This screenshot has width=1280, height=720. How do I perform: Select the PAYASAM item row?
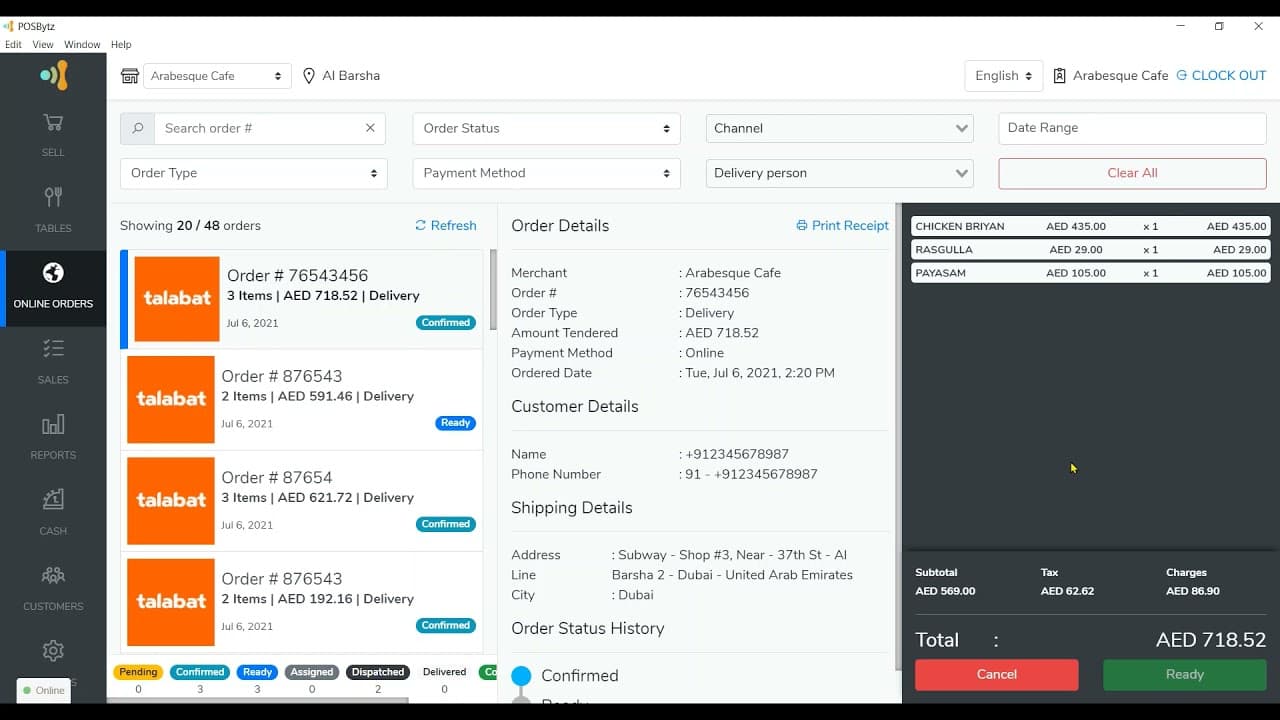[1091, 273]
